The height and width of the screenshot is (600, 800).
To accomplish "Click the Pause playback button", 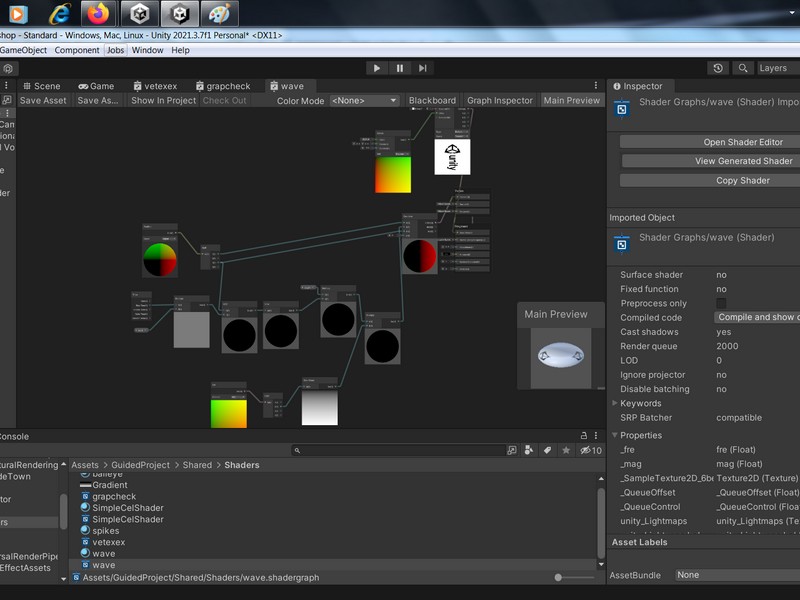I will [x=400, y=68].
